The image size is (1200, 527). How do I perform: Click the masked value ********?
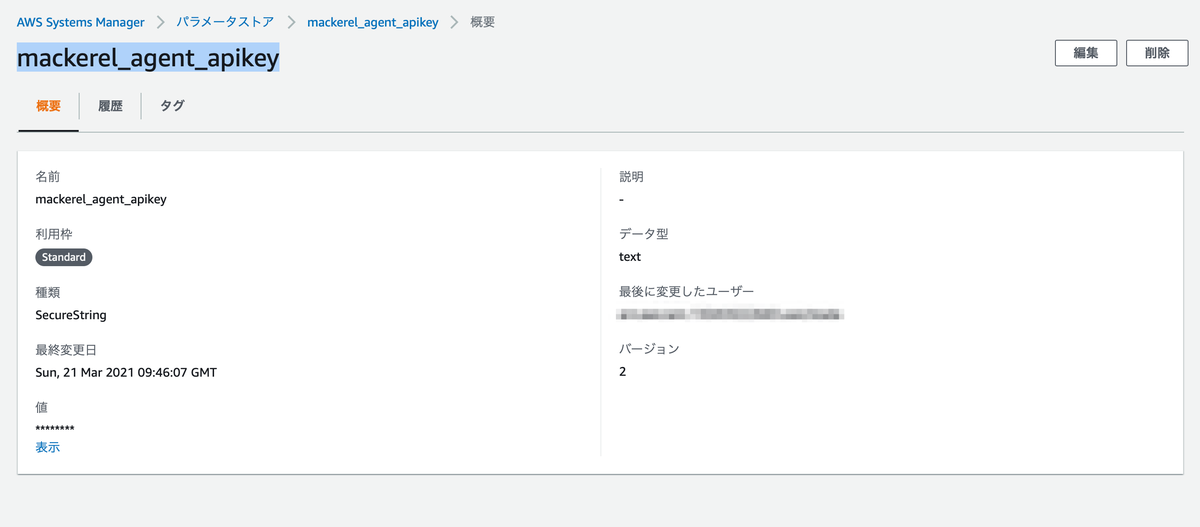(55, 430)
